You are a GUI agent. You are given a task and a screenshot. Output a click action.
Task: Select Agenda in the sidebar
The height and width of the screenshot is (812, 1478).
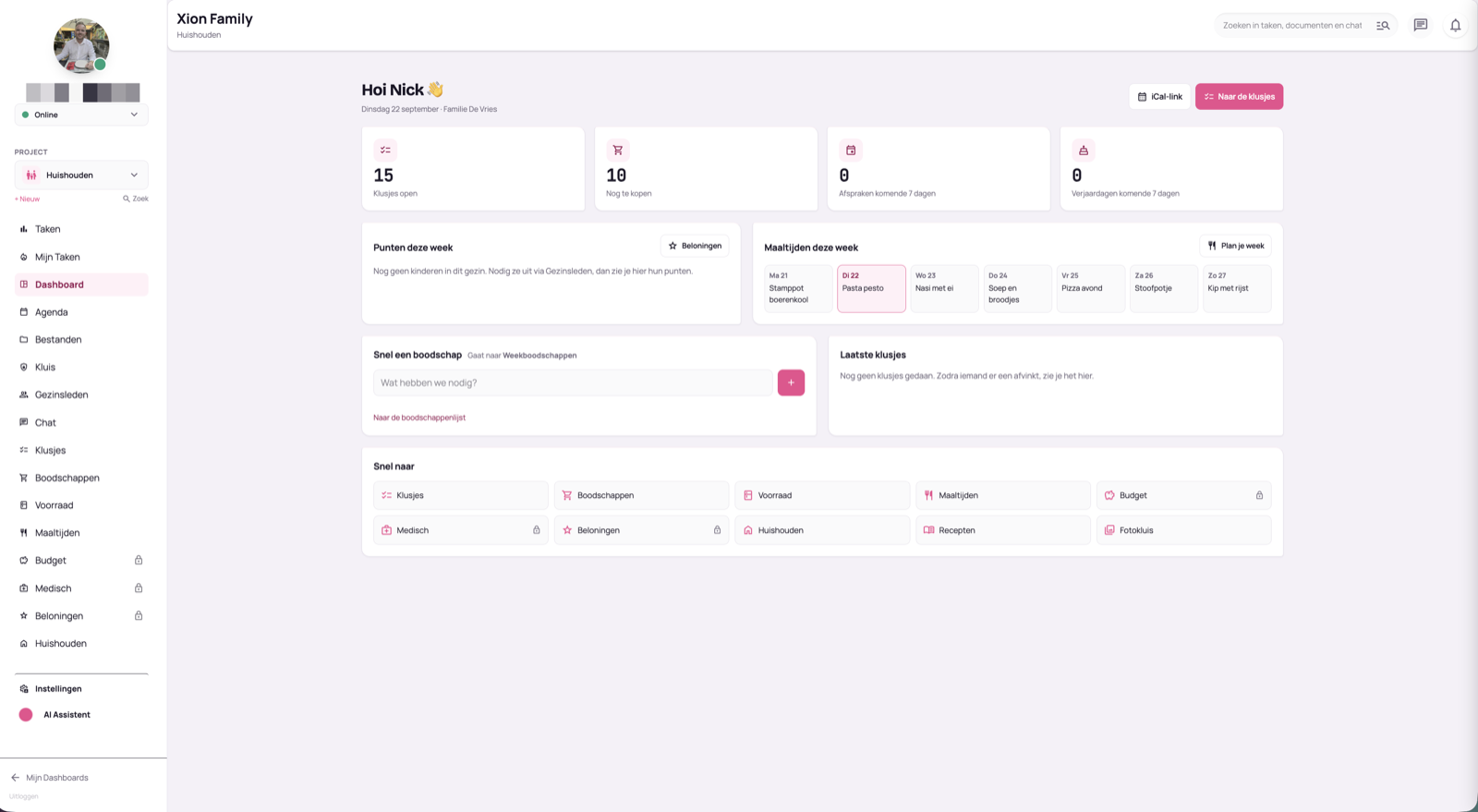(81, 312)
